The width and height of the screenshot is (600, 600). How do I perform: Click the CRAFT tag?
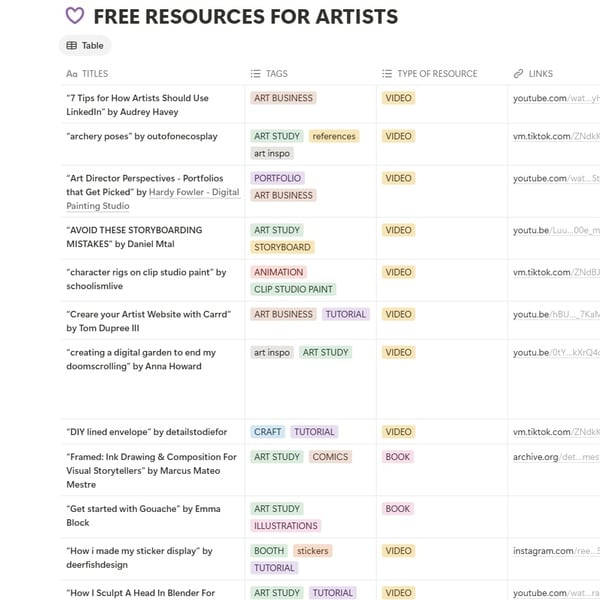267,432
